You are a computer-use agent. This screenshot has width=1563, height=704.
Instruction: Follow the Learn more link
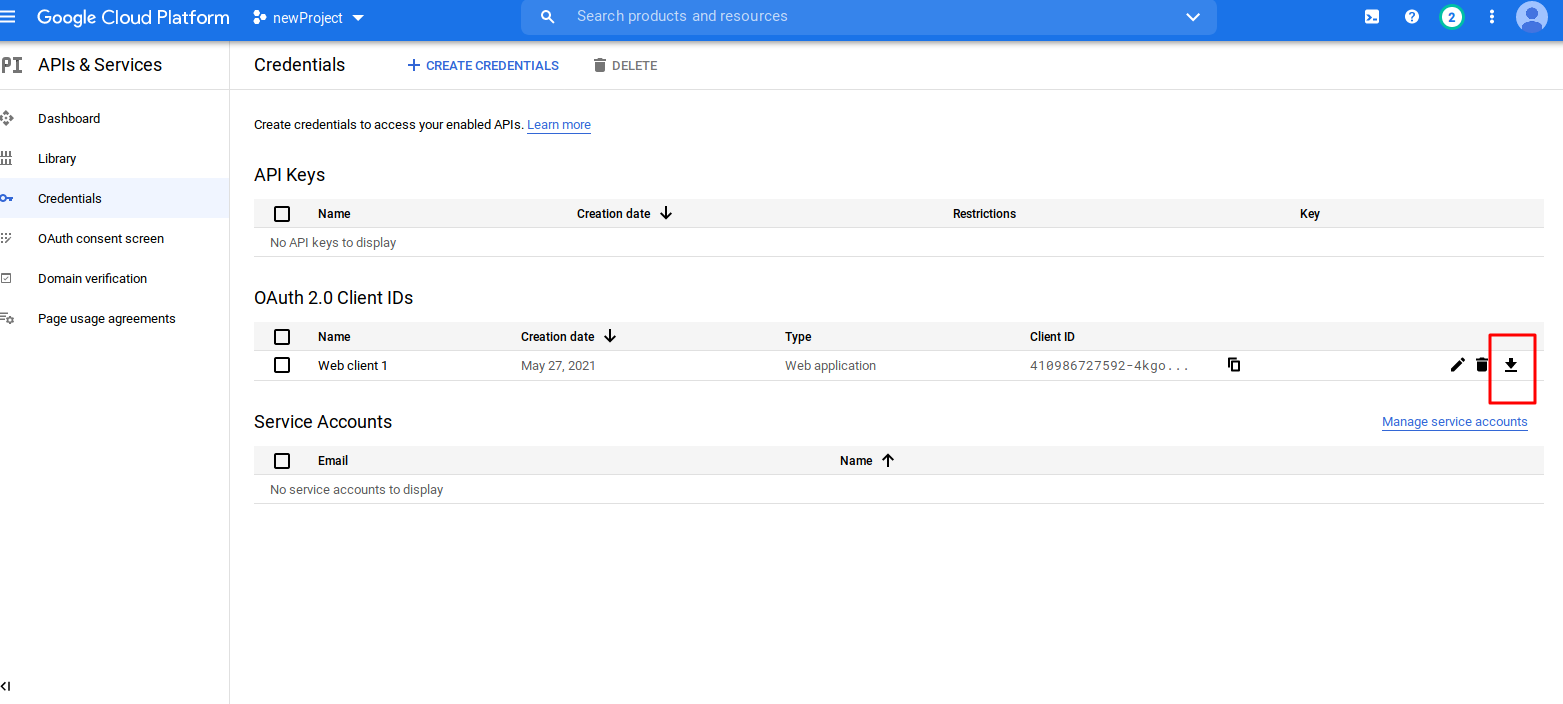[559, 125]
